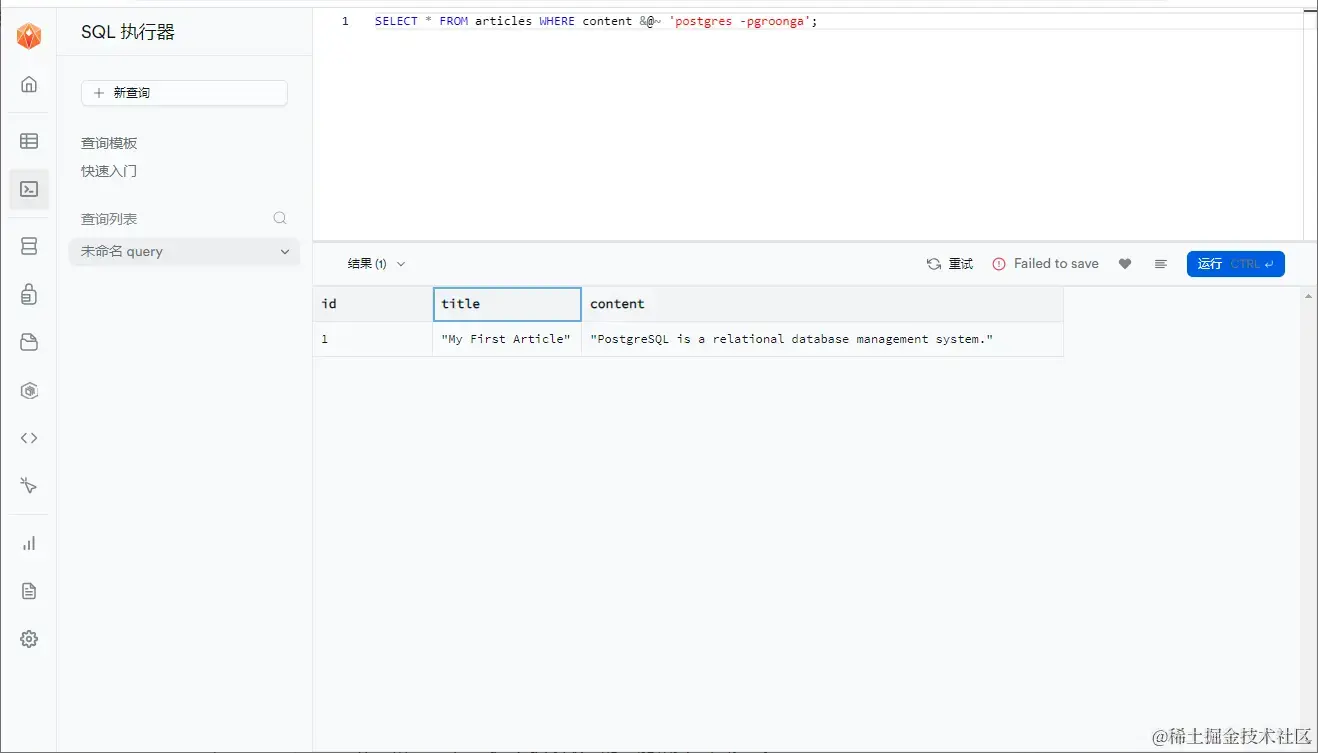Open the SQL executor terminal icon

(29, 189)
